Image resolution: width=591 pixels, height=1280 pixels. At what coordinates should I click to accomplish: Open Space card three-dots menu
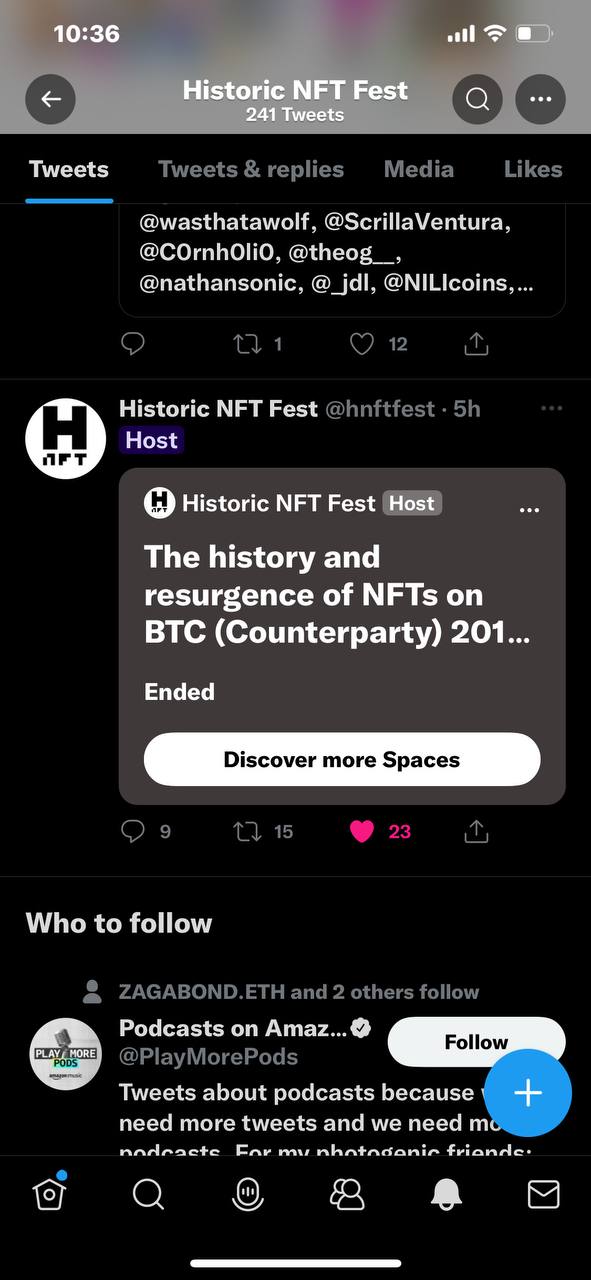click(x=530, y=510)
